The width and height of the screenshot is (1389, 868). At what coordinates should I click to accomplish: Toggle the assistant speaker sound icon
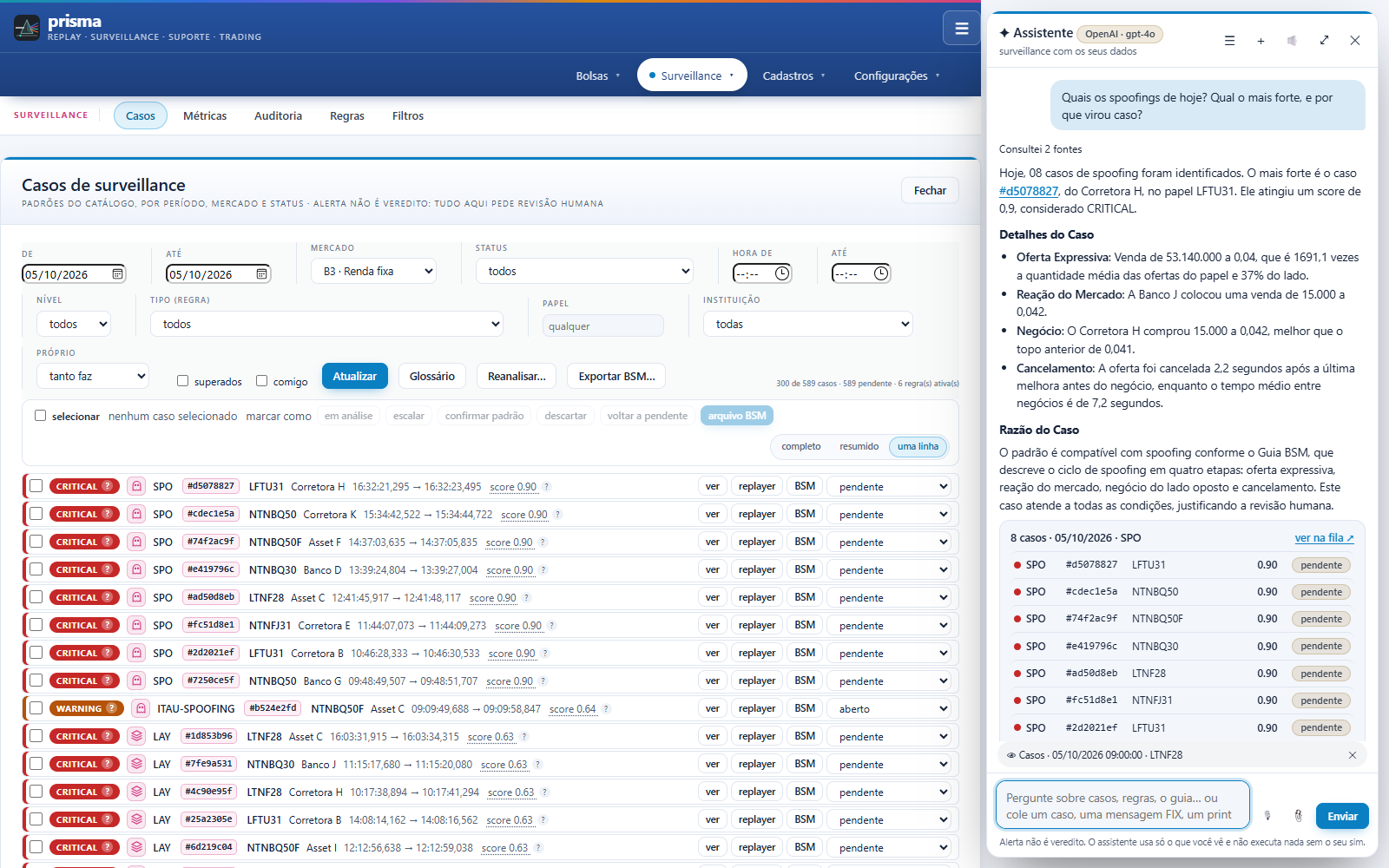(x=1292, y=41)
